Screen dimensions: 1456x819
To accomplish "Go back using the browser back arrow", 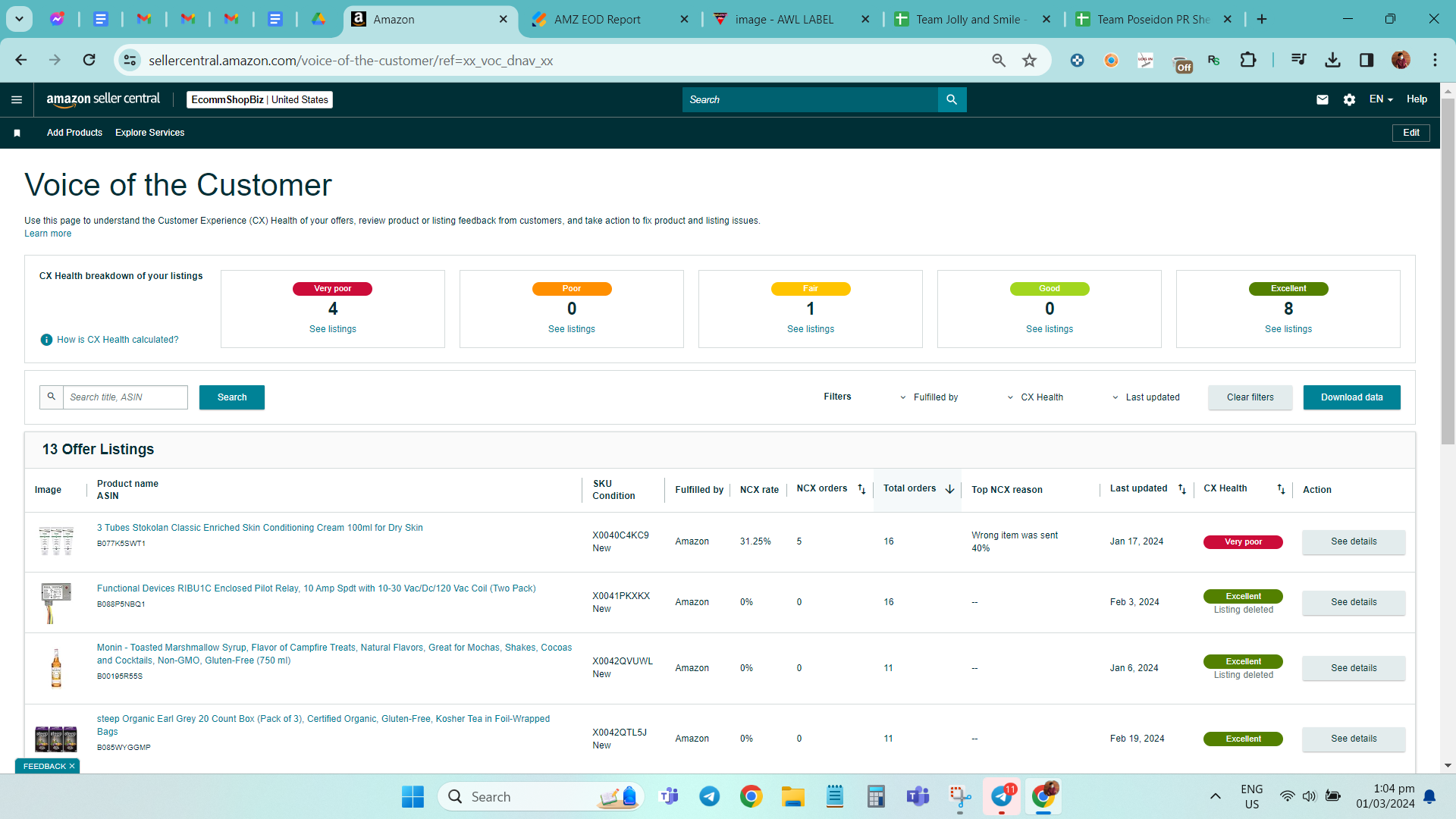I will [21, 60].
